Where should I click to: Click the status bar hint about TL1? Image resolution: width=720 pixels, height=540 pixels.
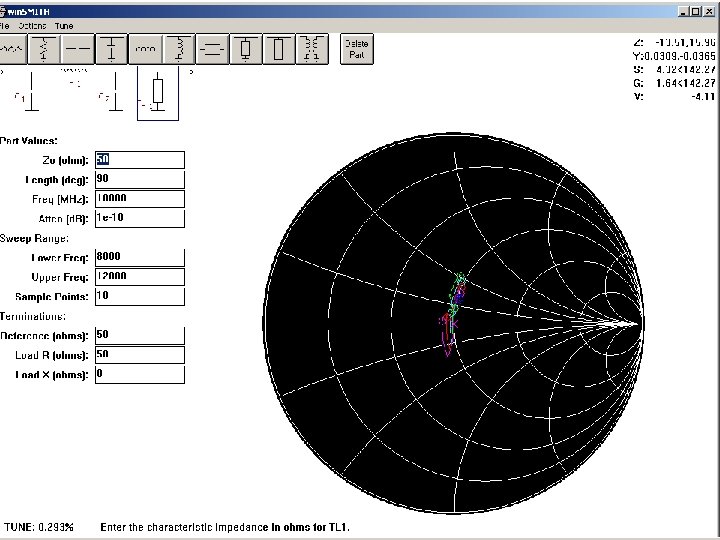225,527
